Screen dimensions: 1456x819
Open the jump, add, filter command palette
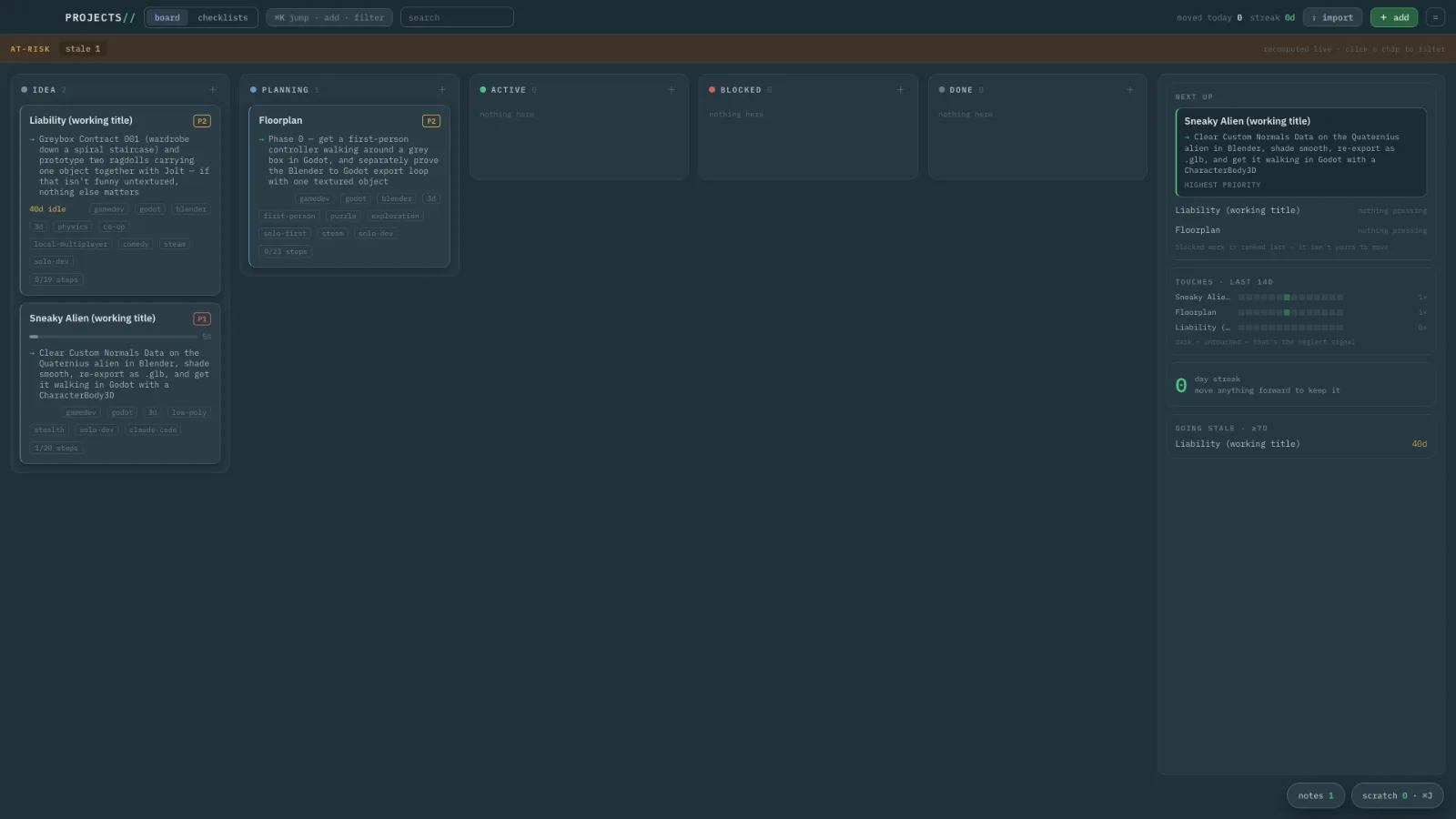329,17
